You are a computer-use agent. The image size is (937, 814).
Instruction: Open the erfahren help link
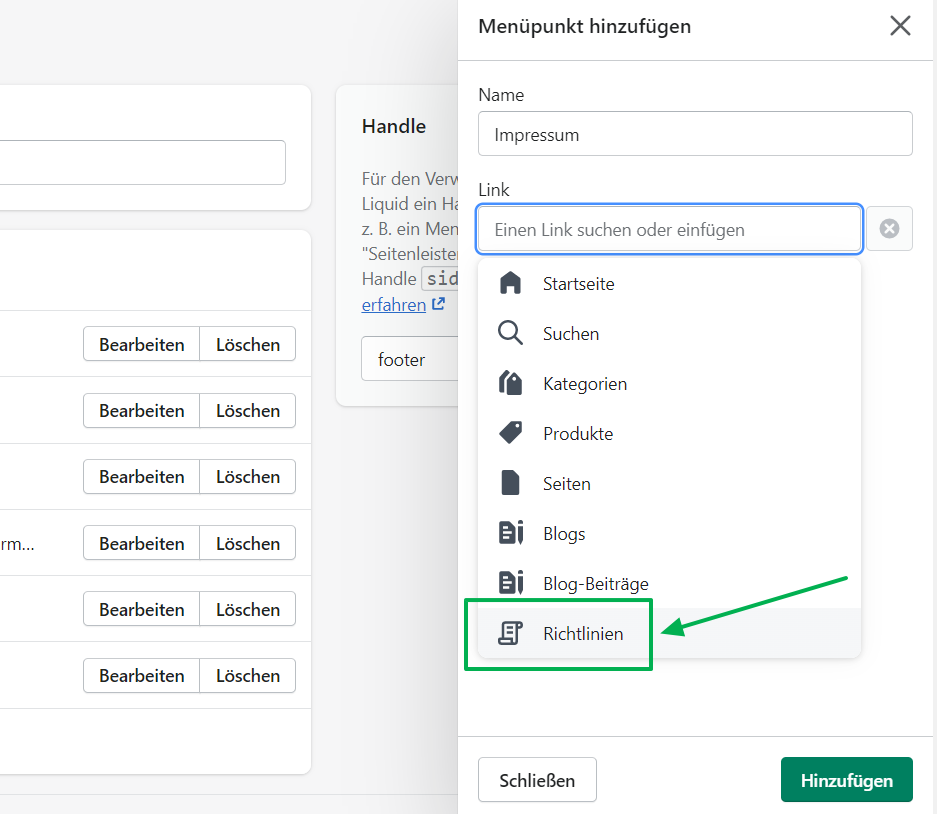[x=394, y=305]
